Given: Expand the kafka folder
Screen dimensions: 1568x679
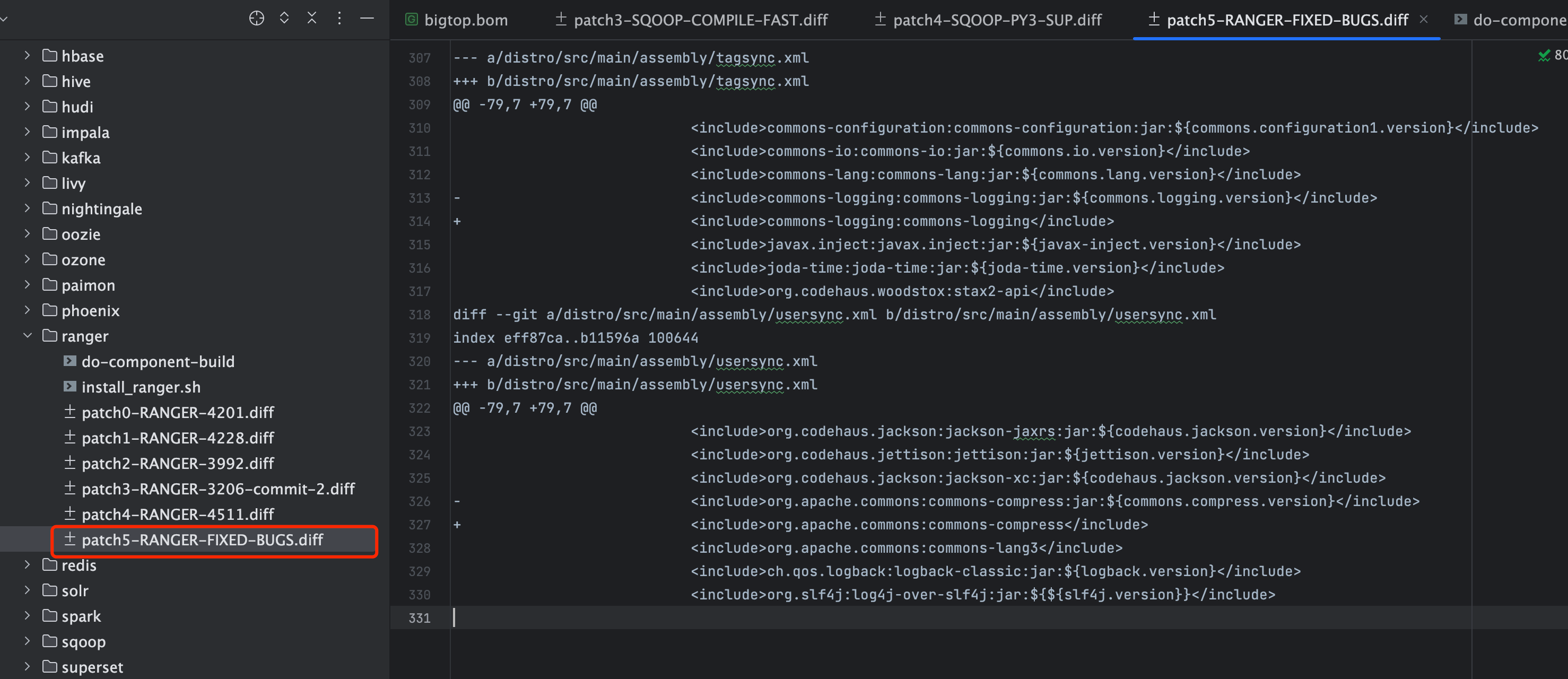Looking at the screenshot, I should point(28,158).
